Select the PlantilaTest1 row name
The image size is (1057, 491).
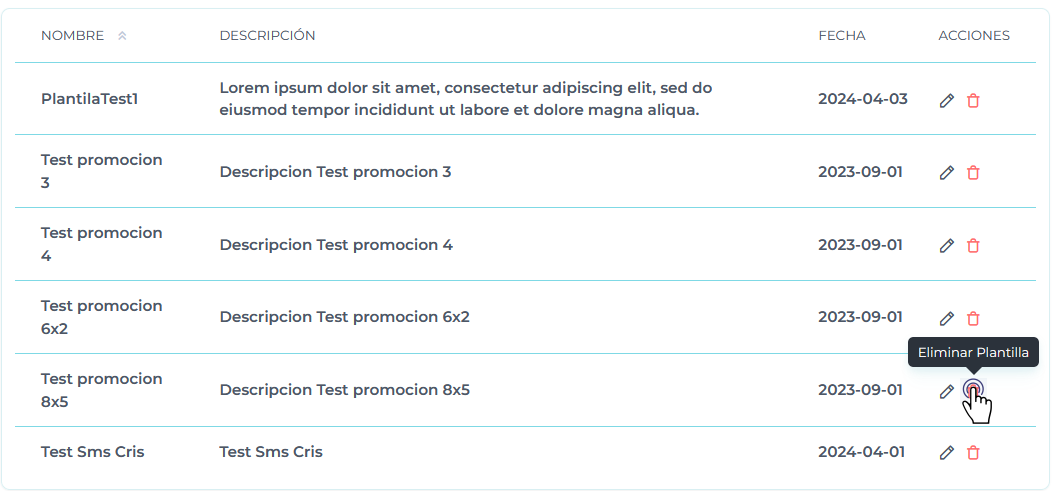[x=89, y=99]
